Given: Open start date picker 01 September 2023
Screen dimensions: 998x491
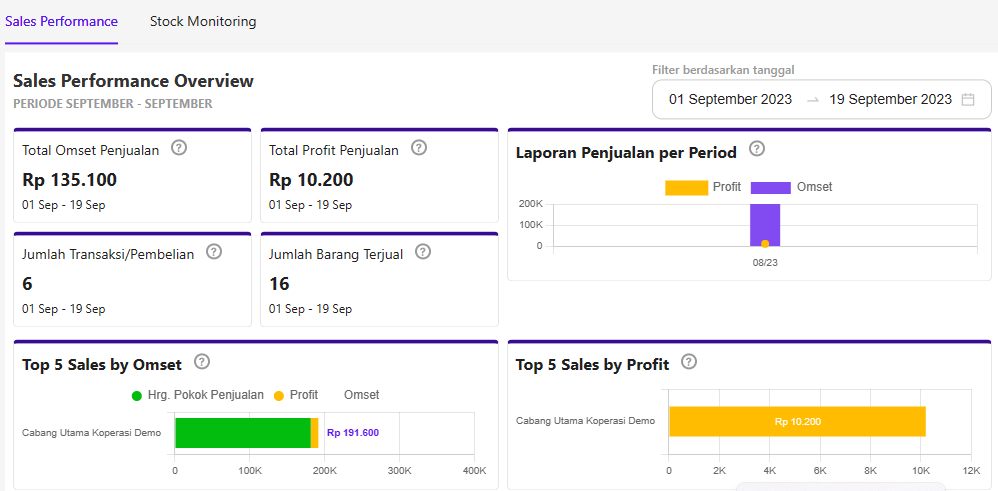Looking at the screenshot, I should click(730, 99).
